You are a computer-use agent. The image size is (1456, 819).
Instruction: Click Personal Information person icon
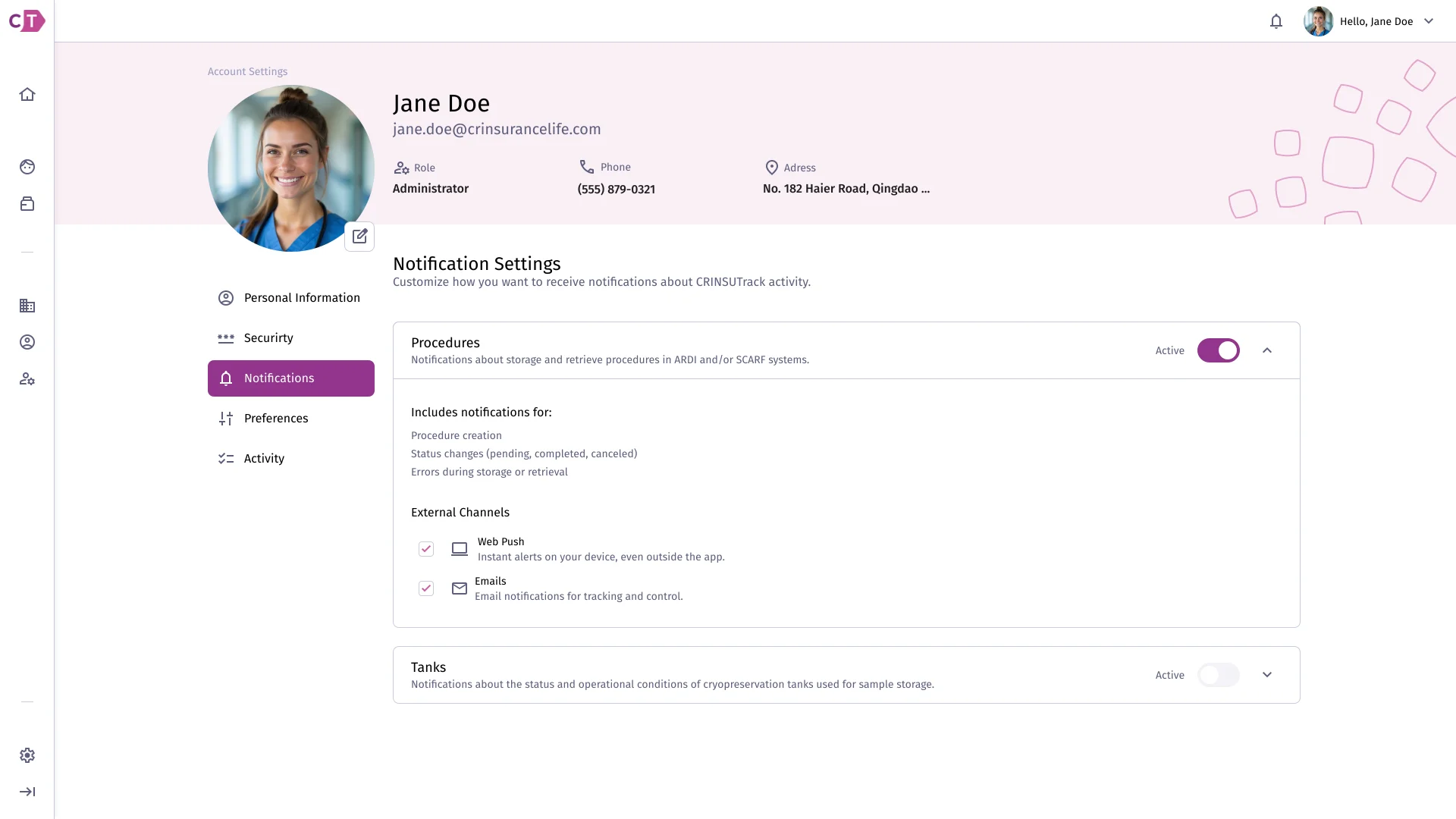[226, 298]
